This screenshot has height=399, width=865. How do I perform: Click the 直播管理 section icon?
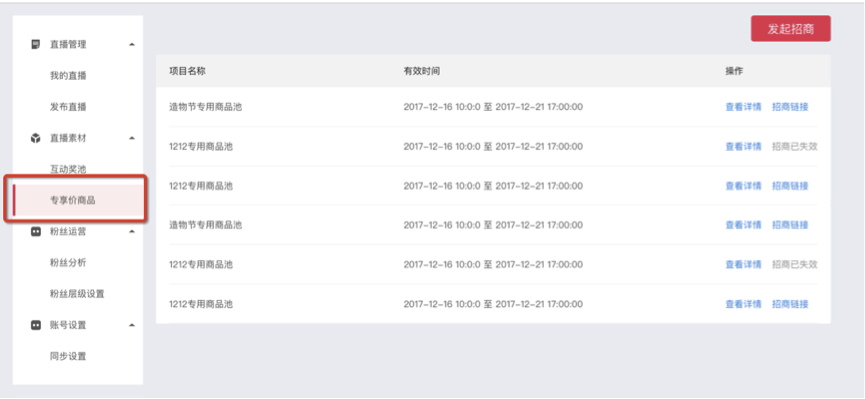coord(35,44)
